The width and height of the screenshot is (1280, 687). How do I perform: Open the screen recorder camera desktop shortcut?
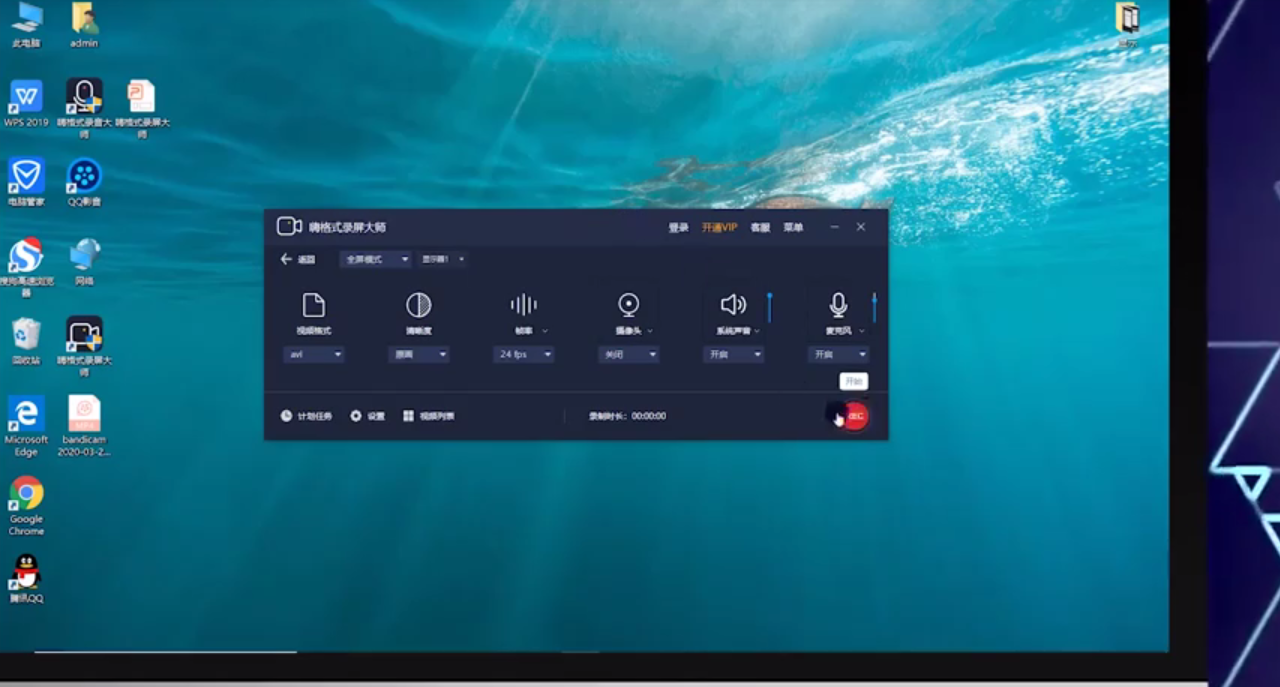[x=84, y=346]
